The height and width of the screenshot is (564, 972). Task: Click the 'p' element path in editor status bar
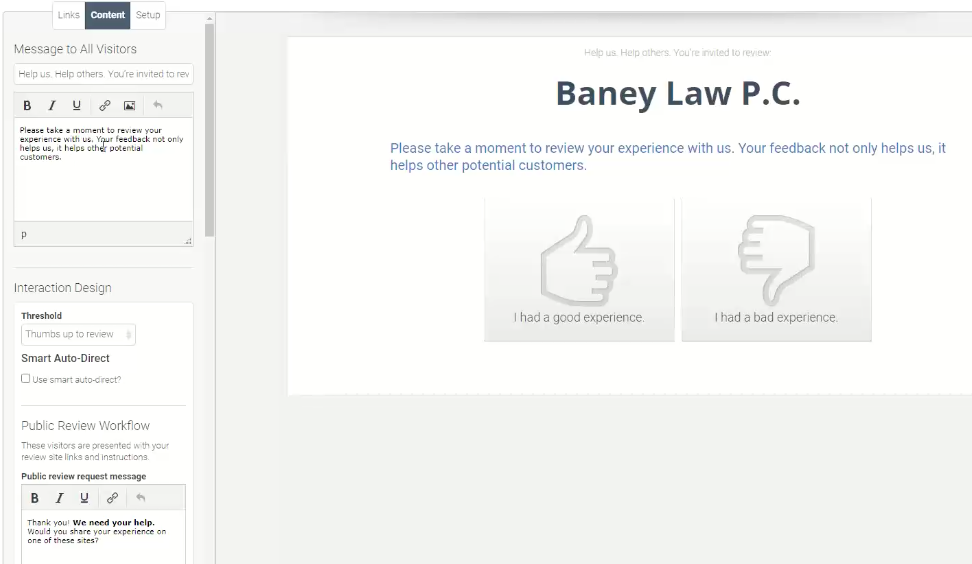click(x=24, y=234)
